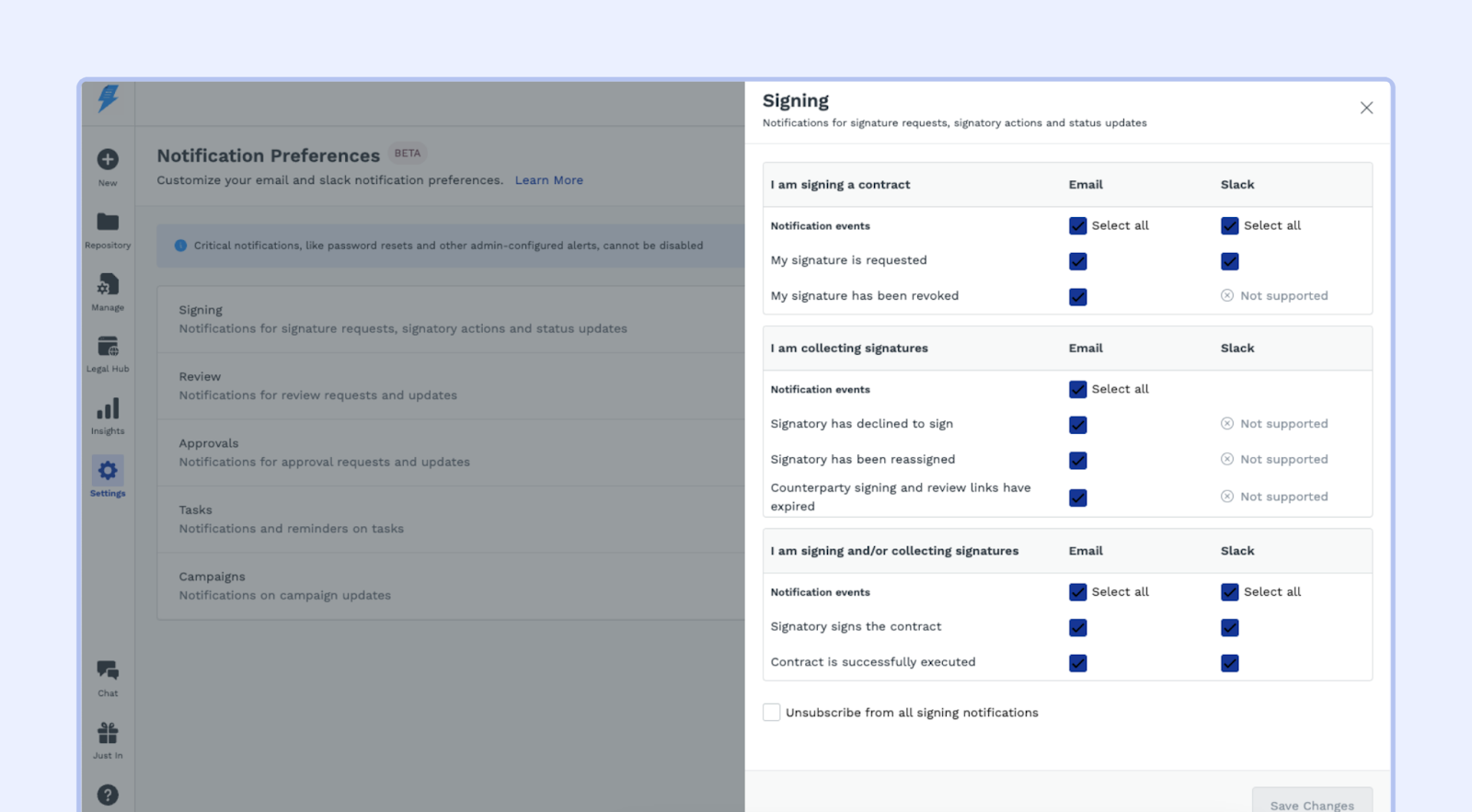Close the Signing panel
The image size is (1472, 812).
click(1366, 109)
